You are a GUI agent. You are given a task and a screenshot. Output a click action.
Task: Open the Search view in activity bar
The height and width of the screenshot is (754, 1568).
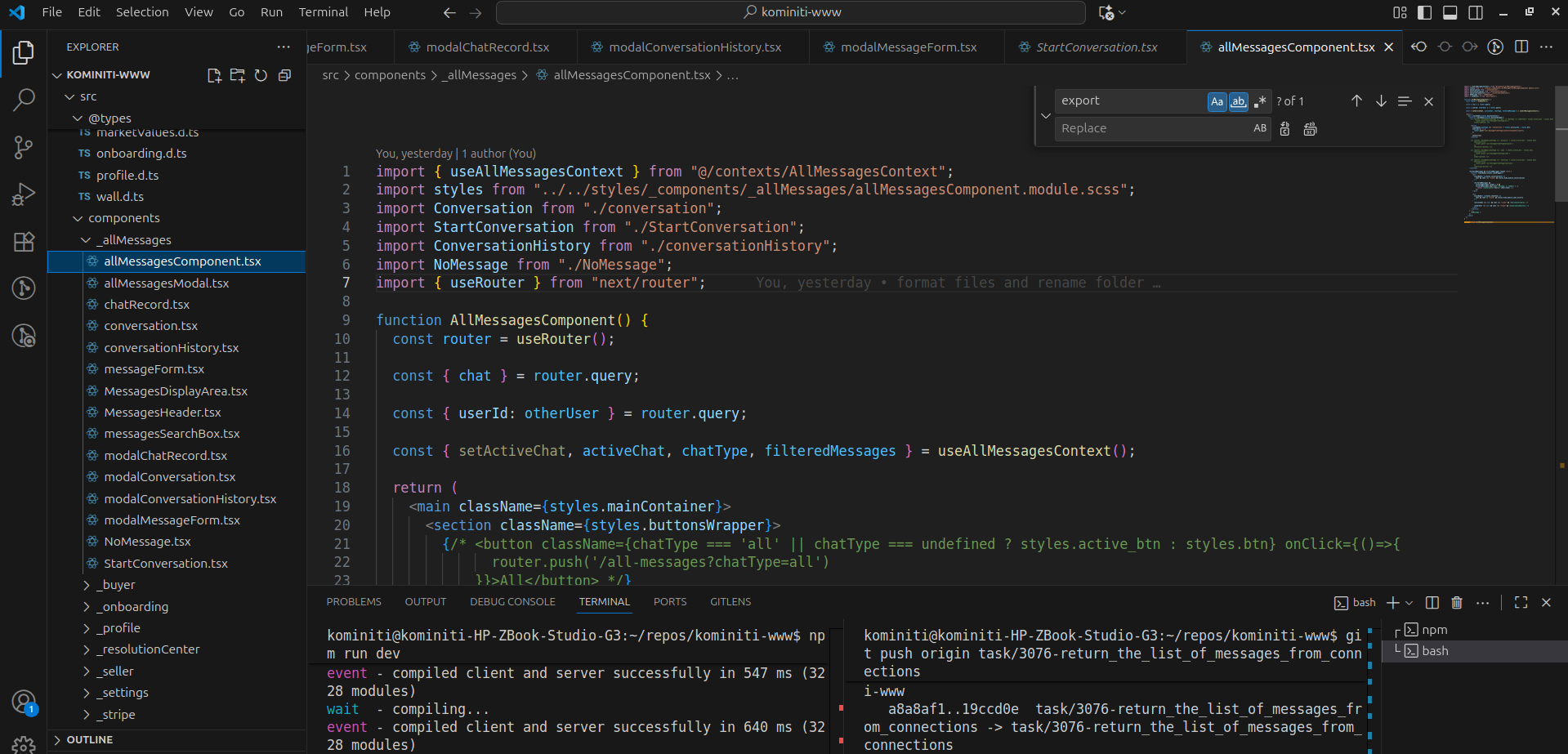pos(24,100)
